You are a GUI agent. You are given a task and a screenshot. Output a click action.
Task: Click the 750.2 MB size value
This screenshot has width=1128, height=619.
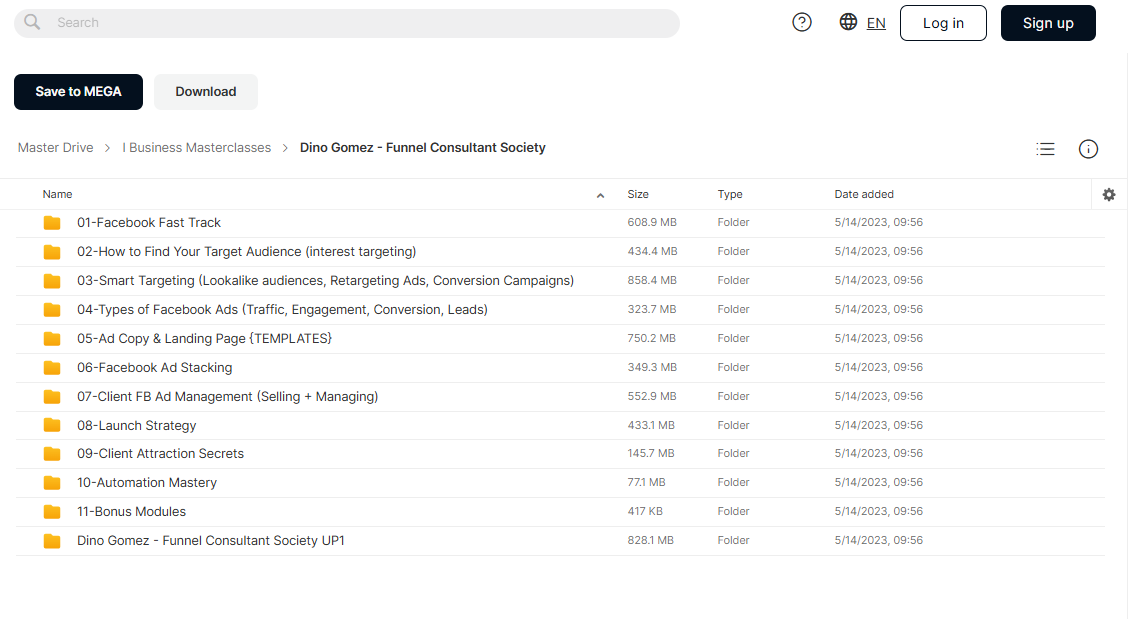tap(651, 338)
